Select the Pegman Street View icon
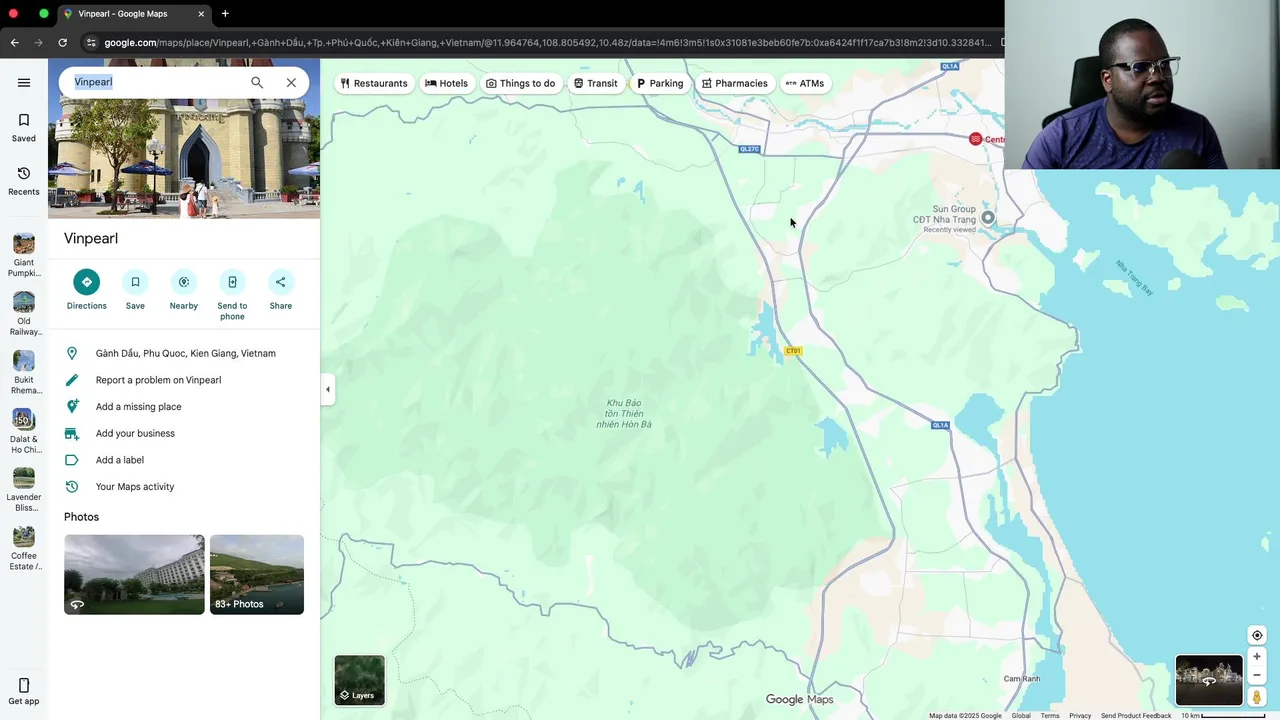This screenshot has width=1280, height=720. pyautogui.click(x=1257, y=697)
